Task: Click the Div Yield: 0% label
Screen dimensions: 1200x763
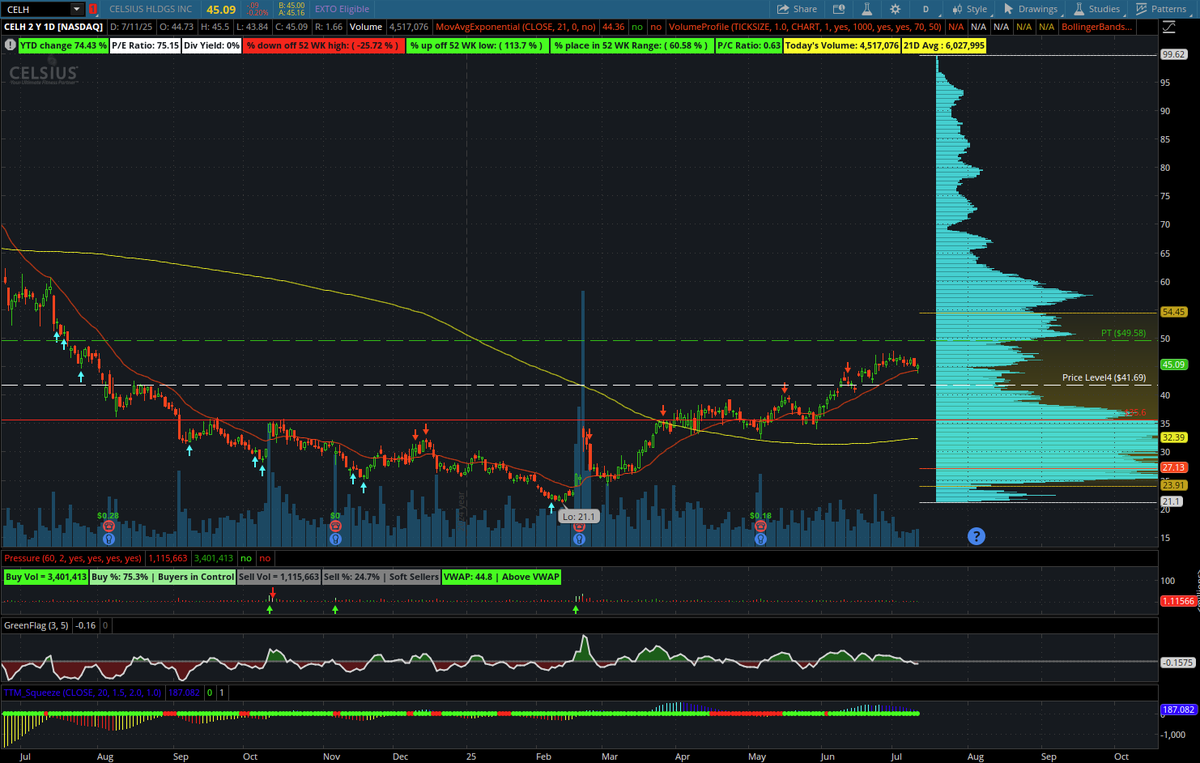Action: 212,45
